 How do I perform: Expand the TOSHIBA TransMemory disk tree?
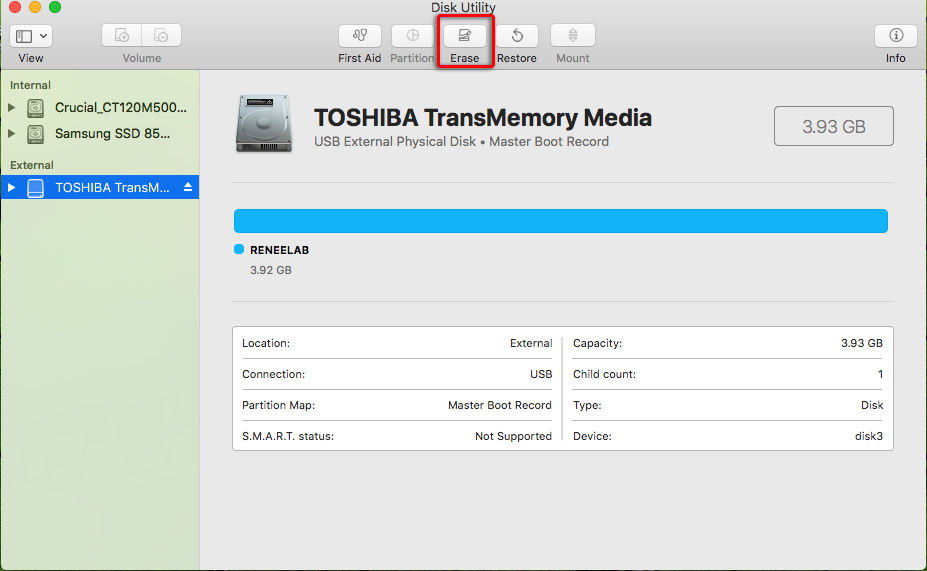tap(13, 187)
